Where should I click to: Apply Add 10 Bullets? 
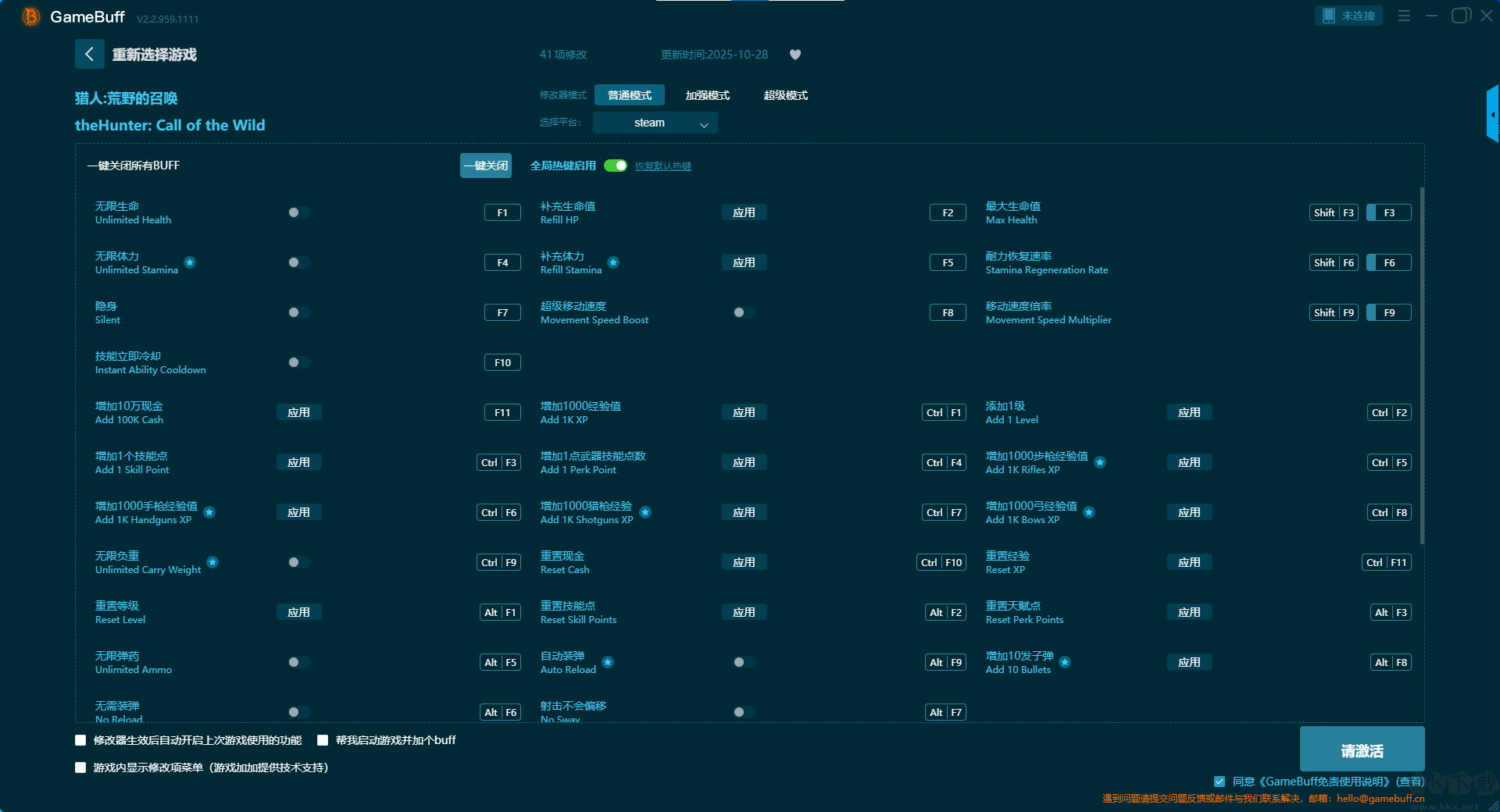coord(1189,662)
